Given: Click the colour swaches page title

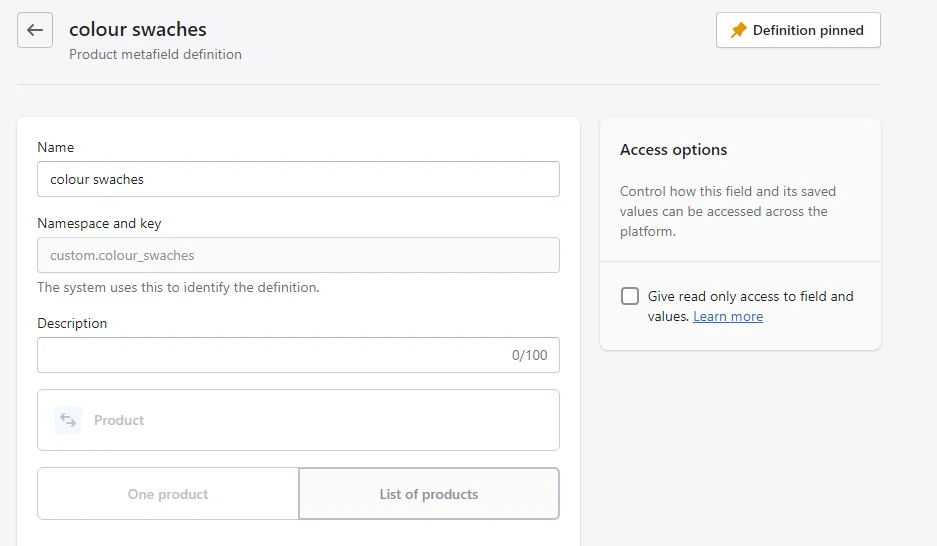Looking at the screenshot, I should pos(137,29).
